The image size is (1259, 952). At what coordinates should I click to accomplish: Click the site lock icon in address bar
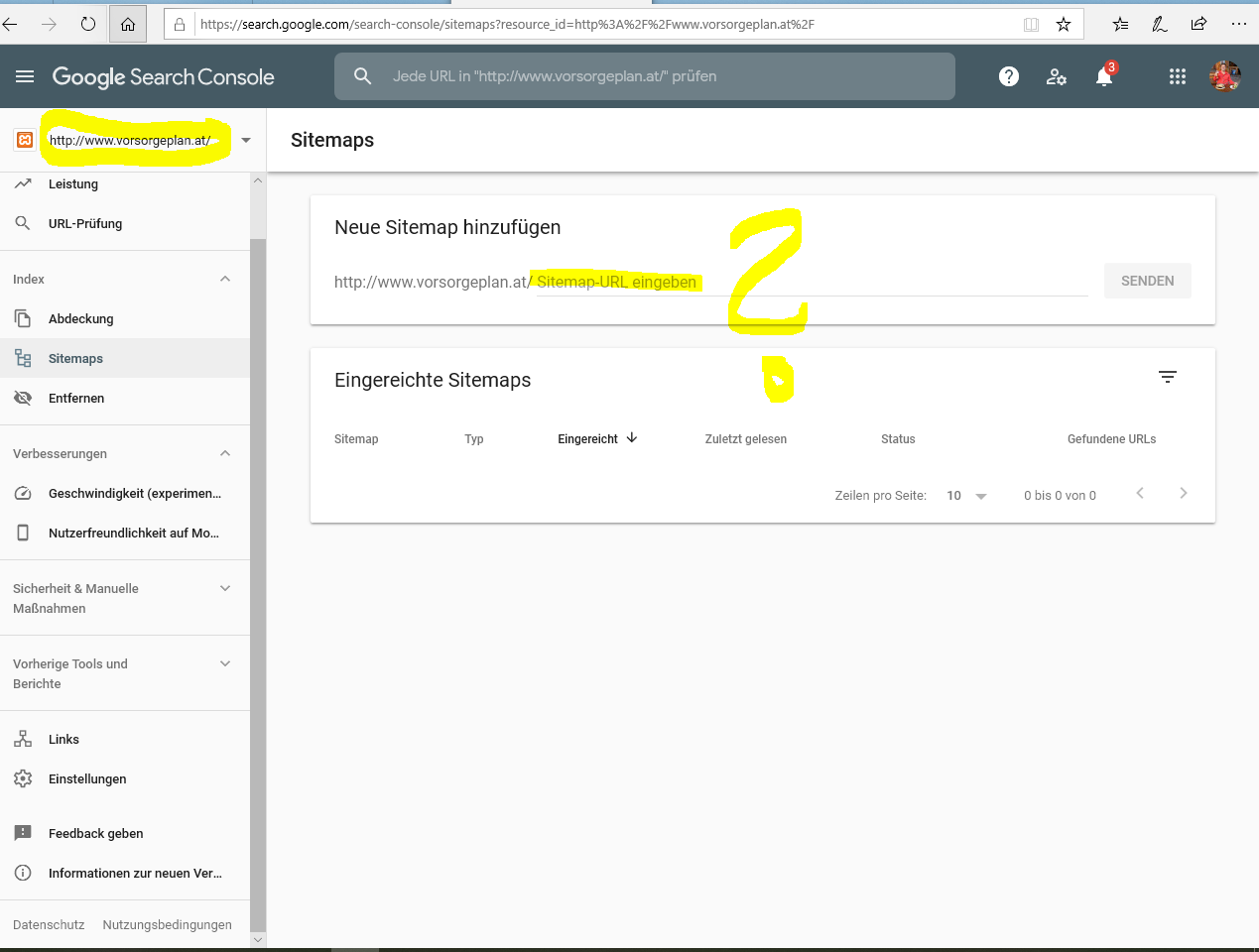[x=180, y=24]
